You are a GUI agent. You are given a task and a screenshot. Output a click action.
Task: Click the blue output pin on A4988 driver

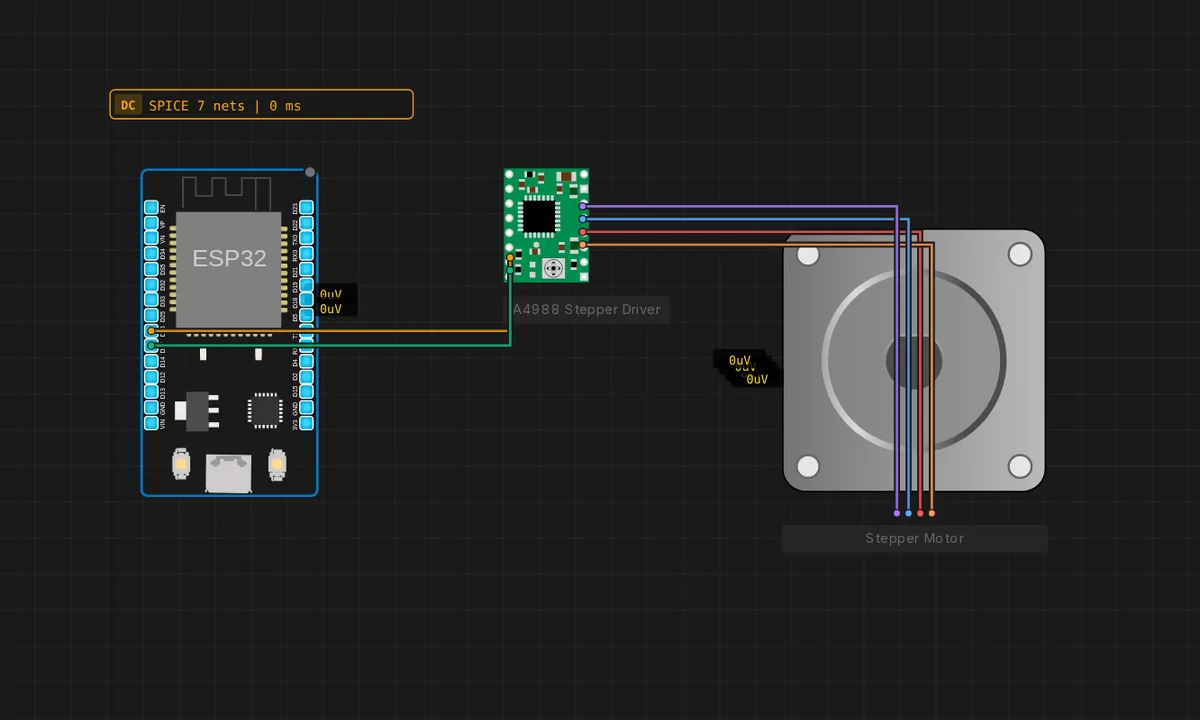point(583,219)
